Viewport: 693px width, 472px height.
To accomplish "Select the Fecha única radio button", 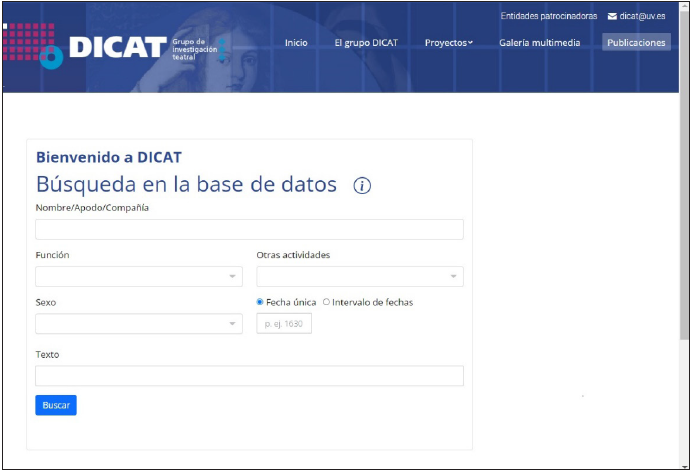I will (x=261, y=302).
